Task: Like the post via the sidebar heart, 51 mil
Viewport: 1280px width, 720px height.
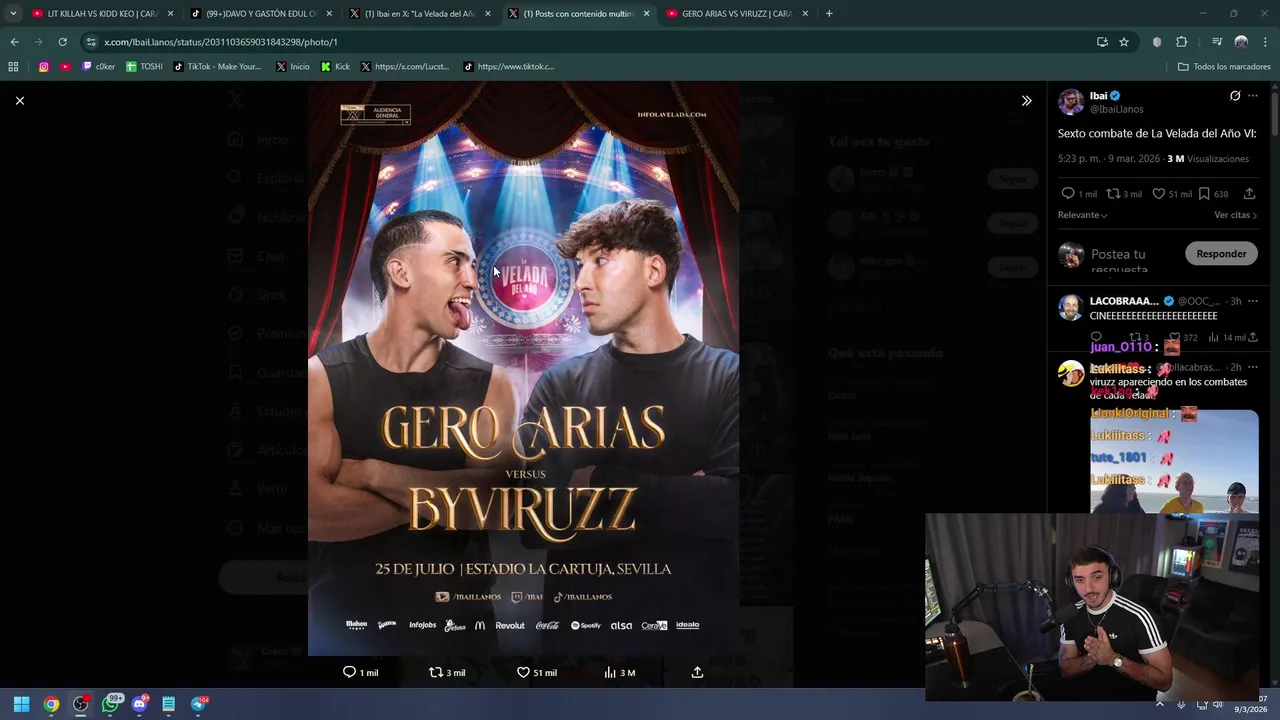Action: (x=1158, y=194)
